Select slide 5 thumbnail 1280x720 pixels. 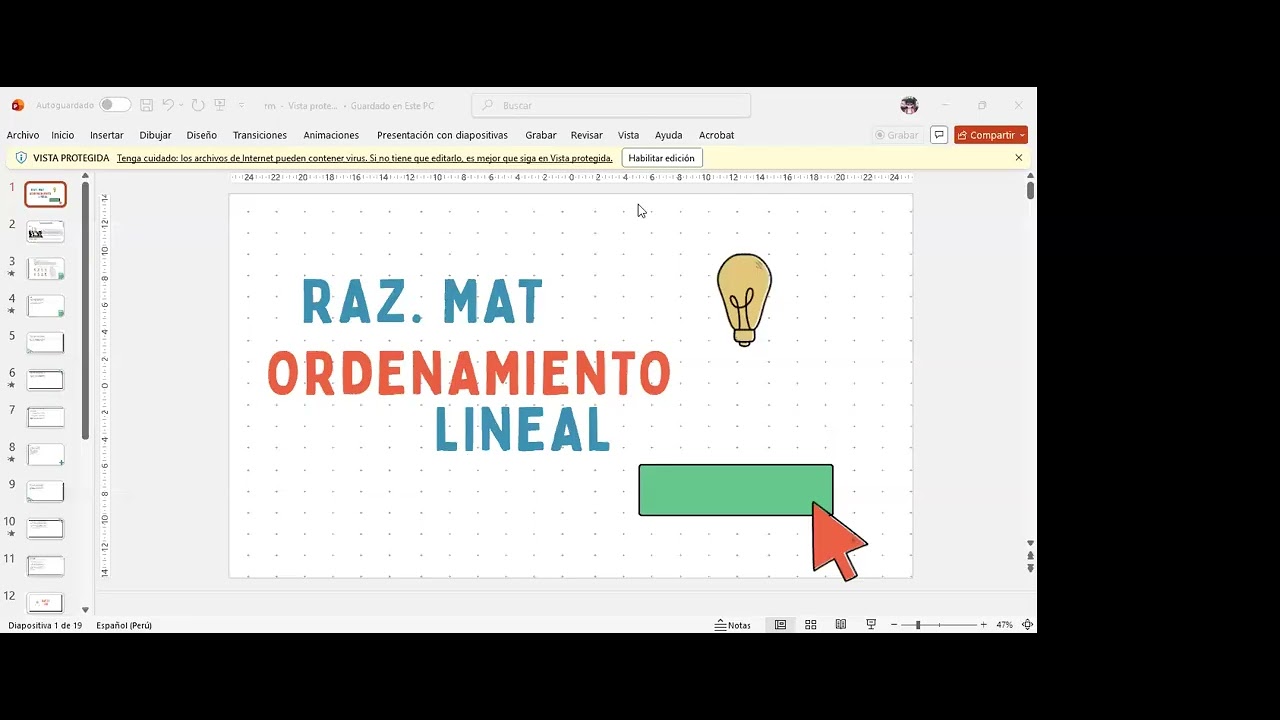[45, 342]
